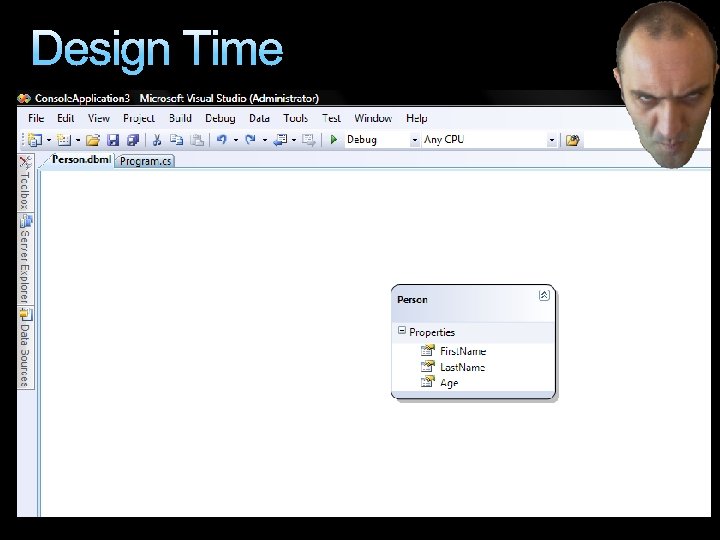The image size is (720, 540).
Task: Click the Open File folder icon
Action: point(93,140)
